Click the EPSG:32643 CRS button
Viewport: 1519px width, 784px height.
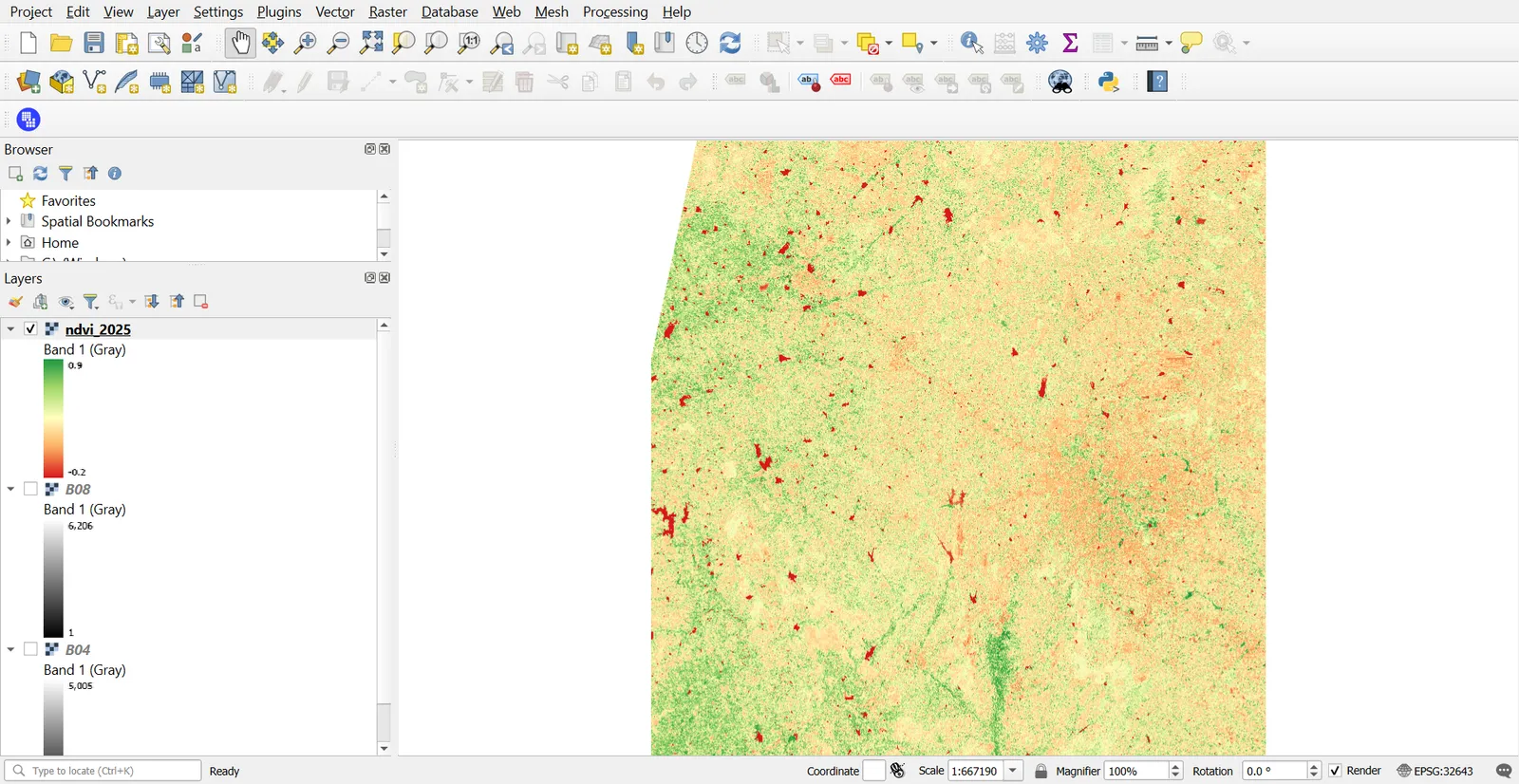(x=1435, y=771)
